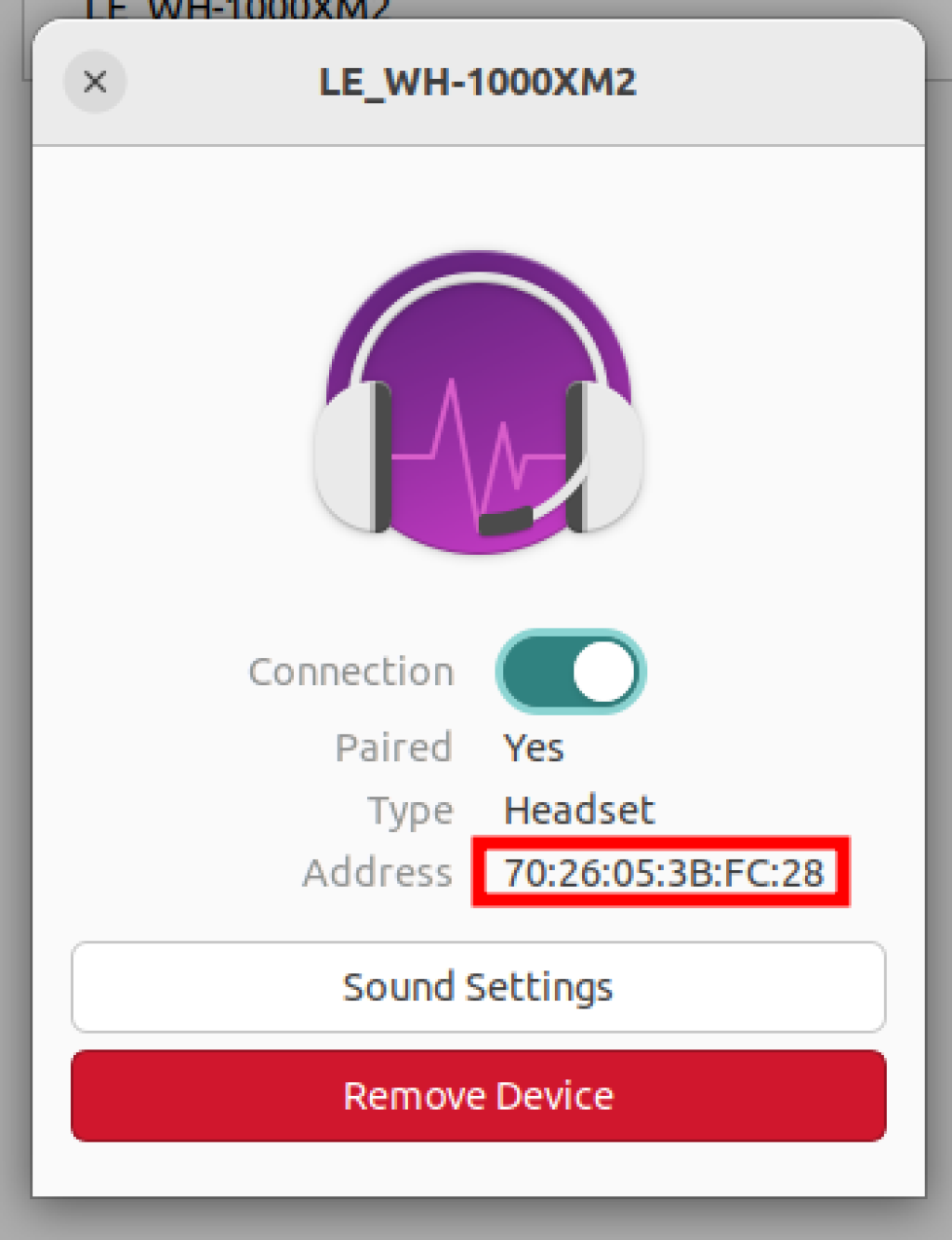Click the Connection label text
Screen dimensions: 952x1240
(x=350, y=671)
